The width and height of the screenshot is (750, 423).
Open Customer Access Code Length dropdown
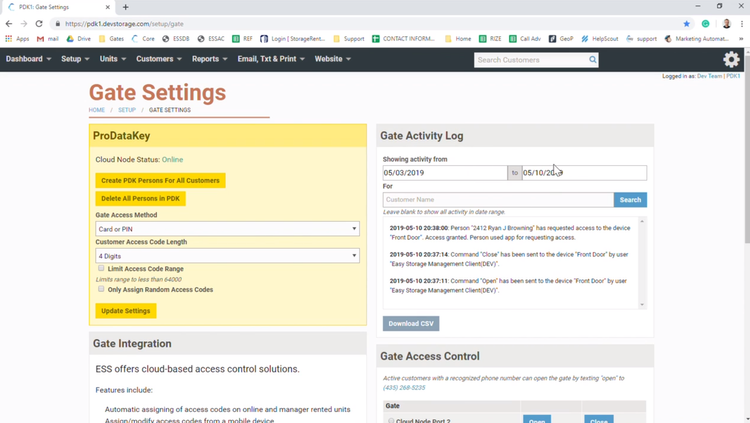pos(227,256)
